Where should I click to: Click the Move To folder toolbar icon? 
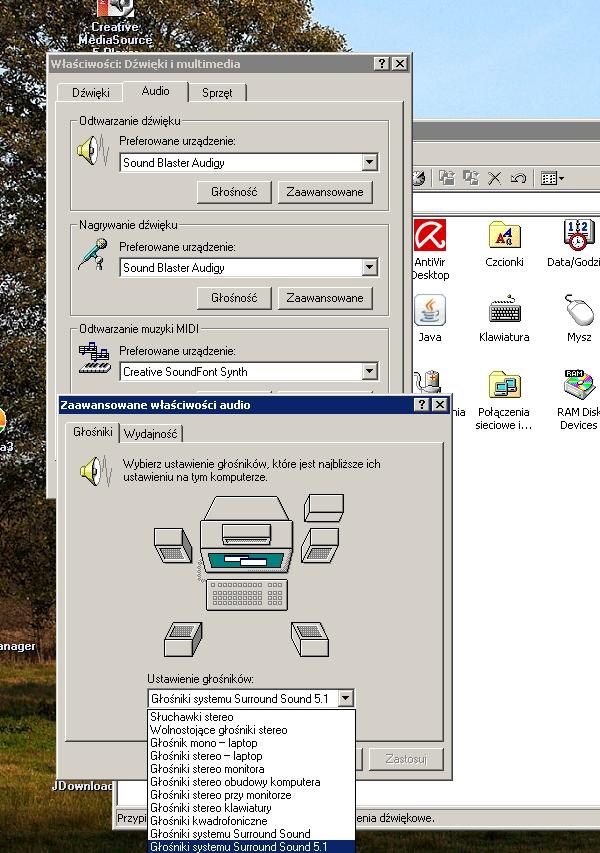click(x=447, y=178)
